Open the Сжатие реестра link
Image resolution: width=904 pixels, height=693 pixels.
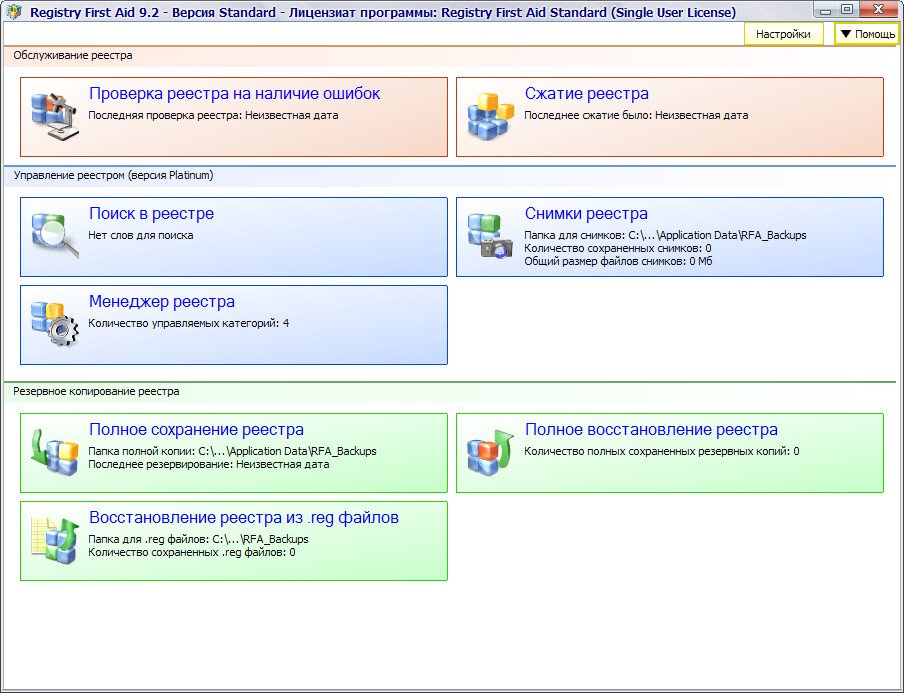click(x=586, y=93)
